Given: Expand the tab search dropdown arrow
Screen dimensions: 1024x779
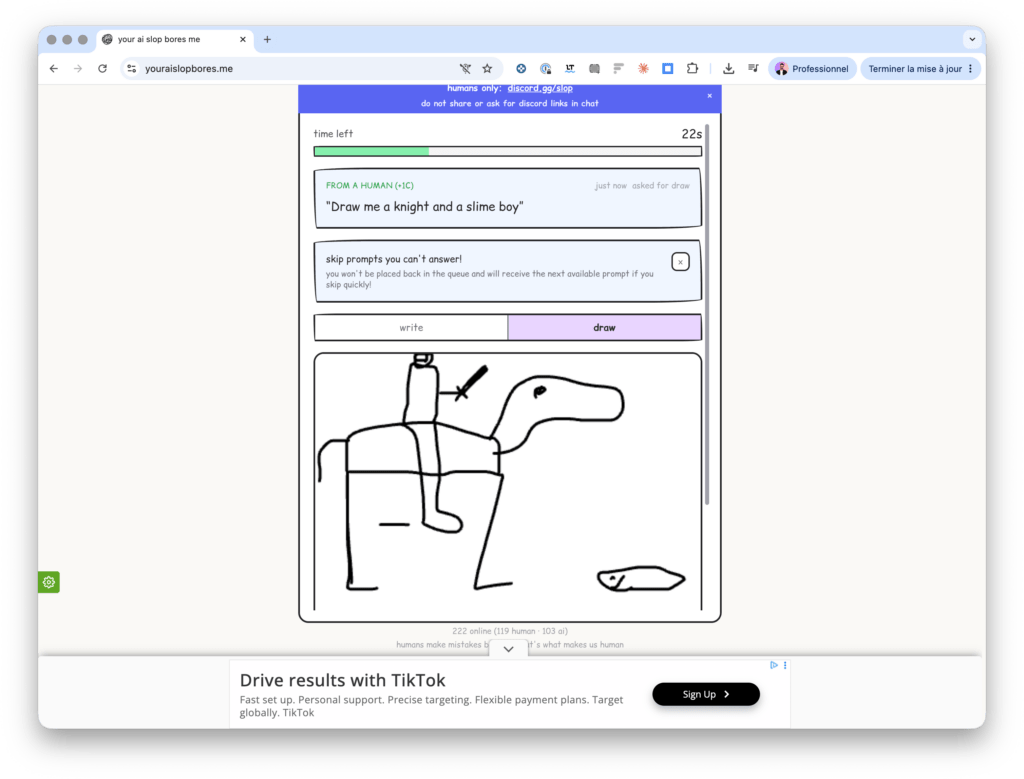Looking at the screenshot, I should click(x=972, y=39).
